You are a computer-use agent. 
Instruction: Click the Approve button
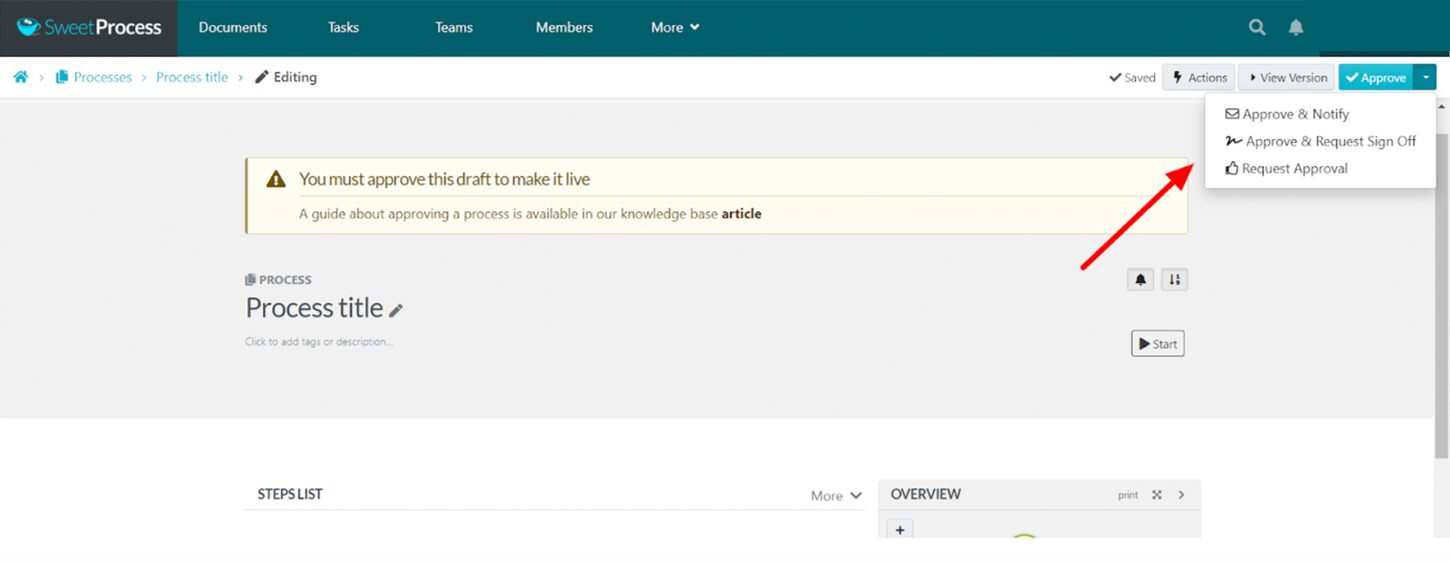[1375, 77]
